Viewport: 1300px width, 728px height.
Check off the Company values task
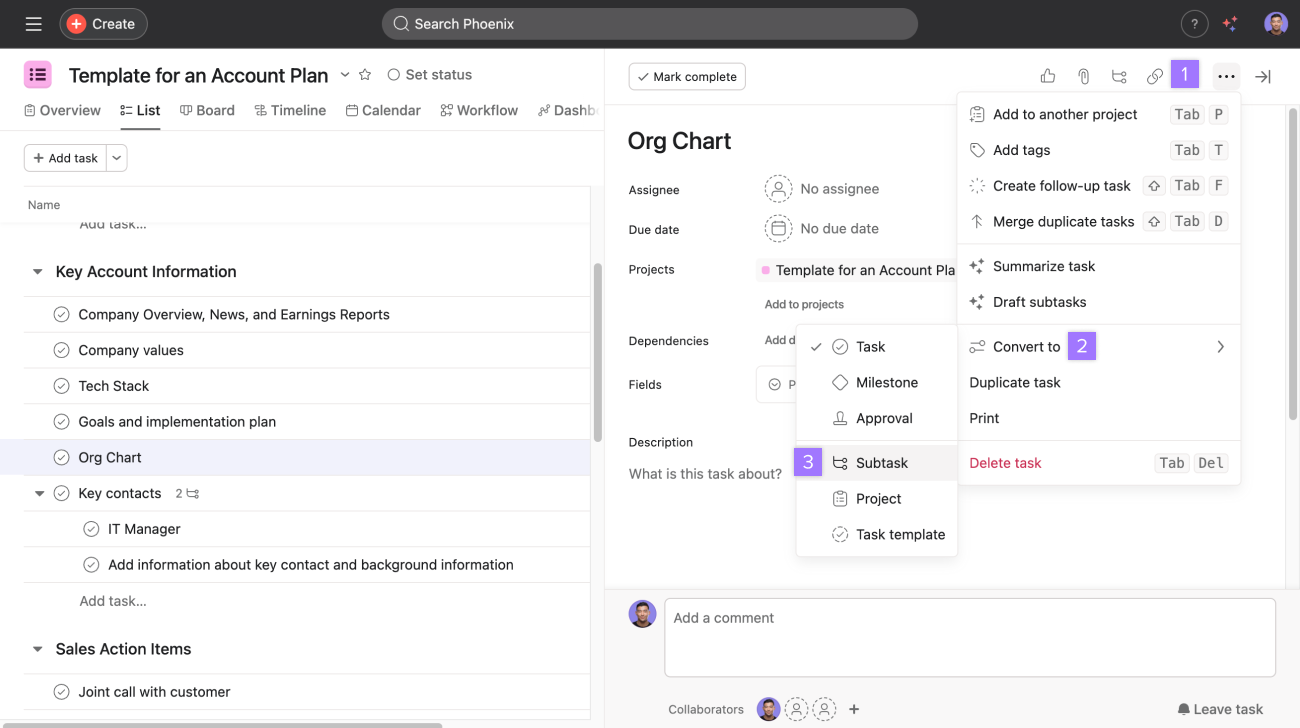(x=61, y=350)
